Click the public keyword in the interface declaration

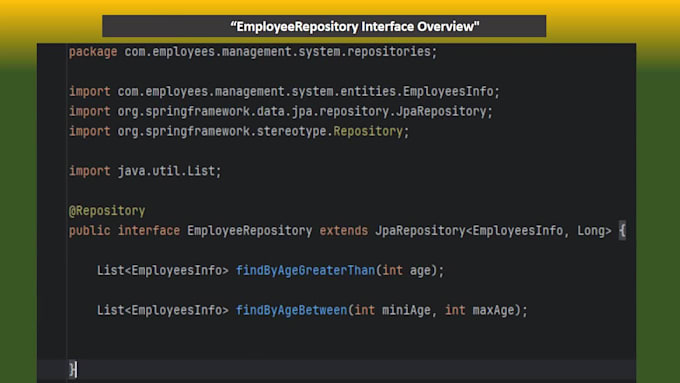[89, 231]
